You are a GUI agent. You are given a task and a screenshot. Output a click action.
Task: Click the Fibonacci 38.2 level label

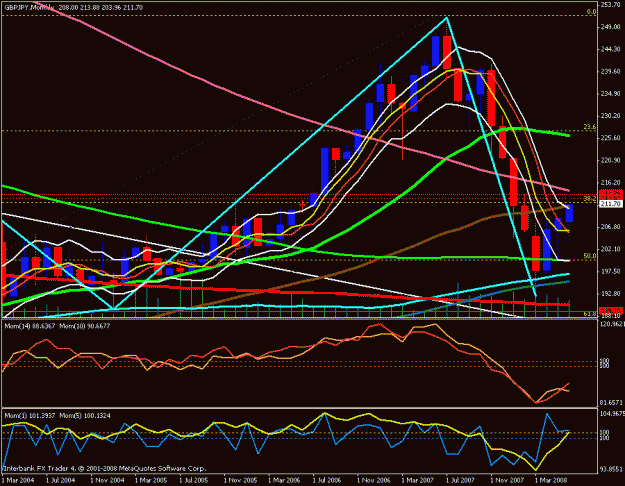pos(590,199)
